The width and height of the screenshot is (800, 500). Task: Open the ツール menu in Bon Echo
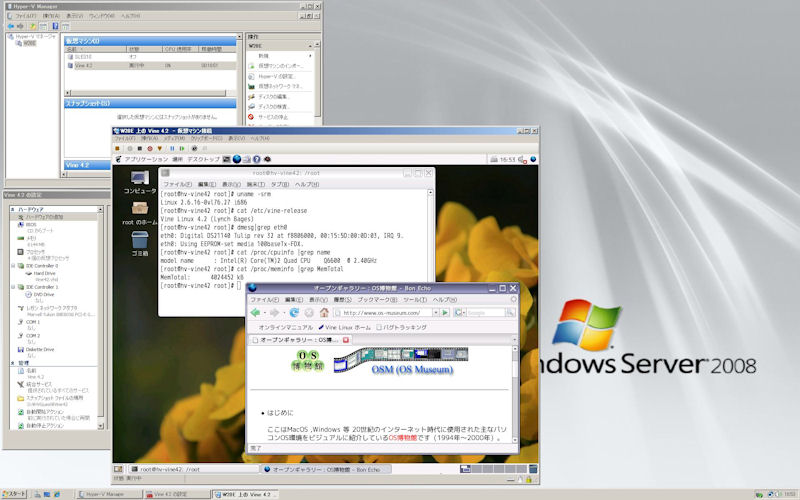click(415, 300)
